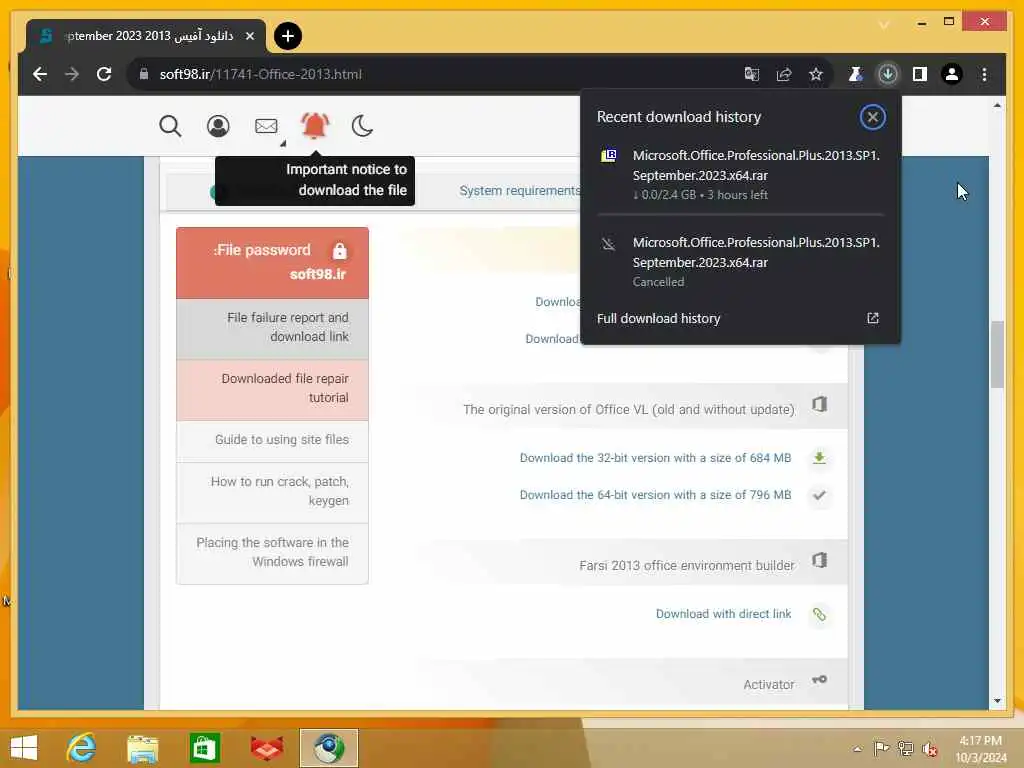Select the soft98 Office 2013 tab
1024x768 pixels.
[x=146, y=36]
